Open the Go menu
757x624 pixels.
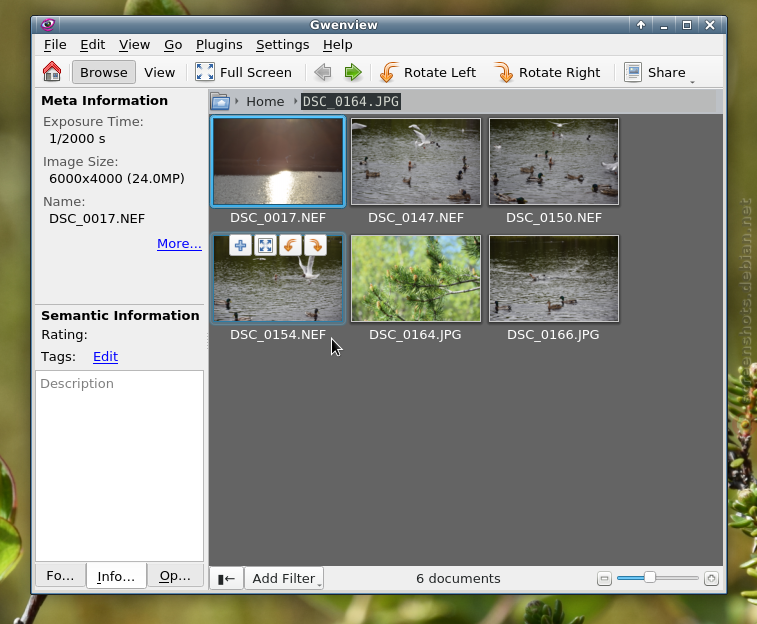pyautogui.click(x=173, y=45)
